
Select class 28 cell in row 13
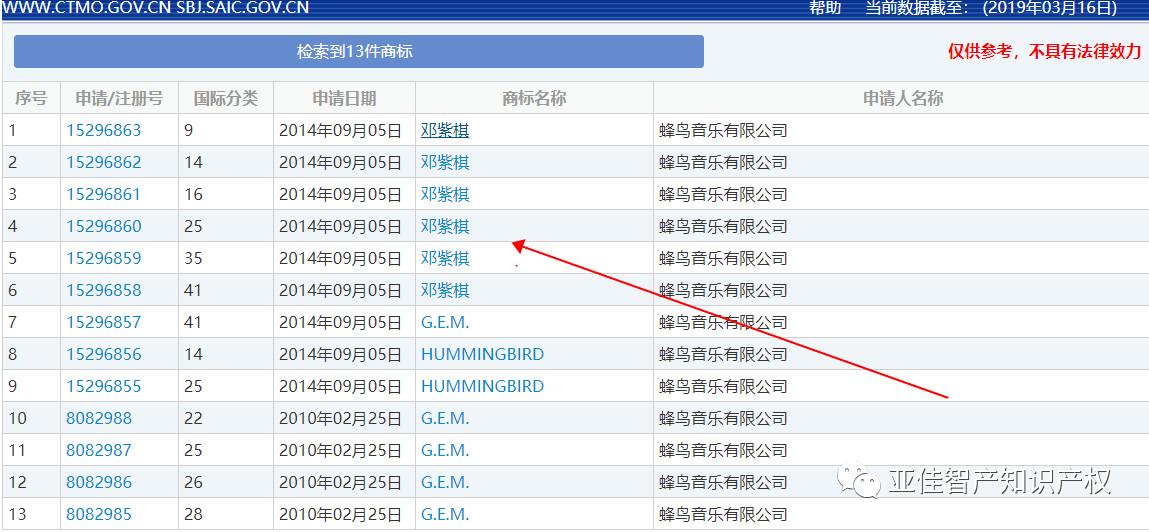226,514
